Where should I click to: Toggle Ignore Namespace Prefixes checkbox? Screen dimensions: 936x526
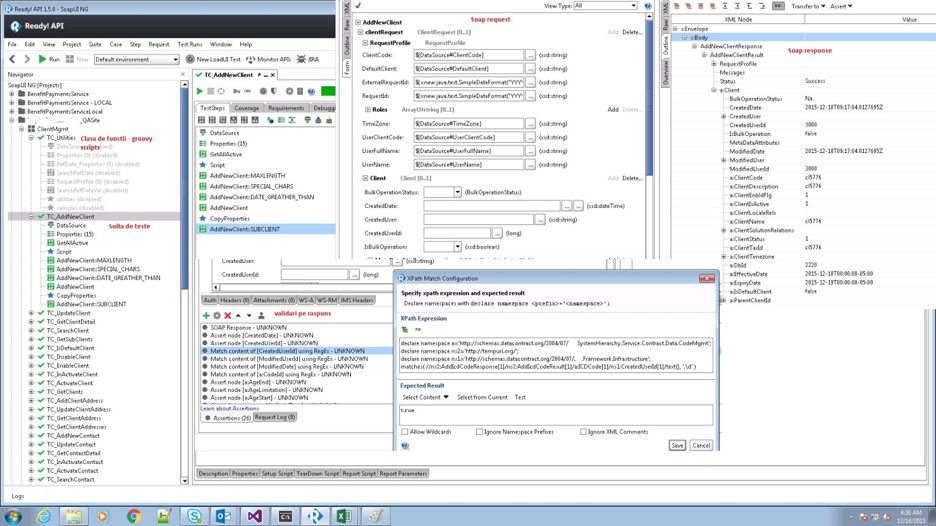coord(480,432)
